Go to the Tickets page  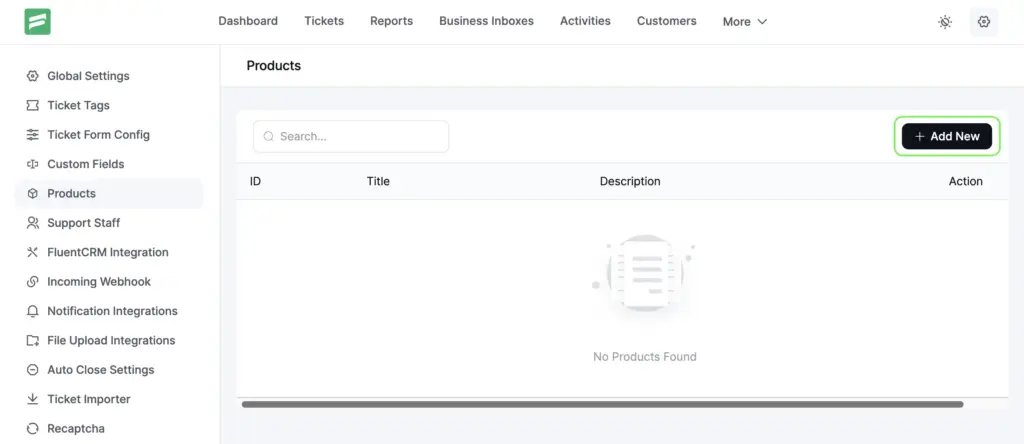tap(324, 21)
